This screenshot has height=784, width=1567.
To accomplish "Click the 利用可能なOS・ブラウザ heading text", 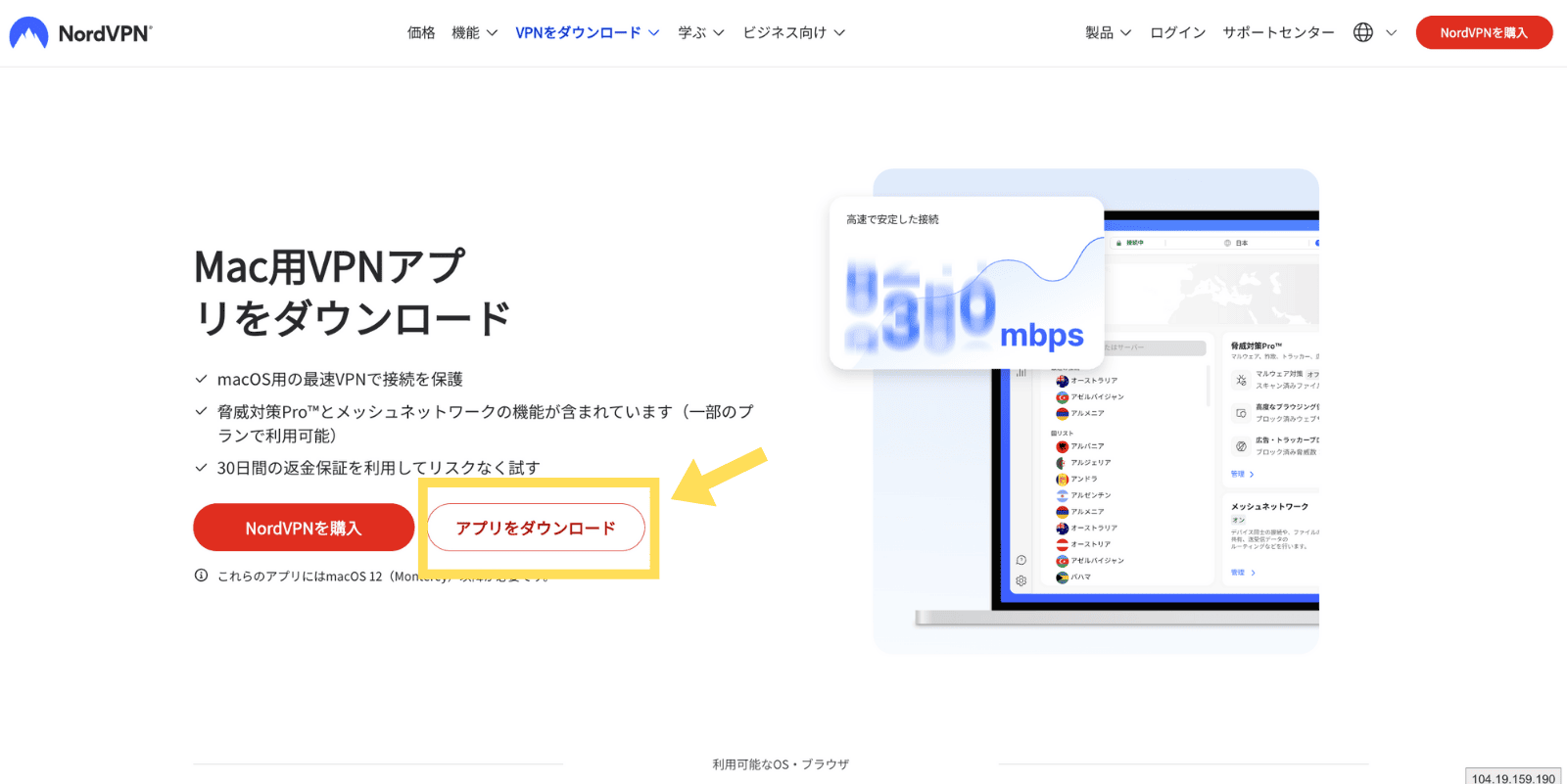I will point(781,764).
